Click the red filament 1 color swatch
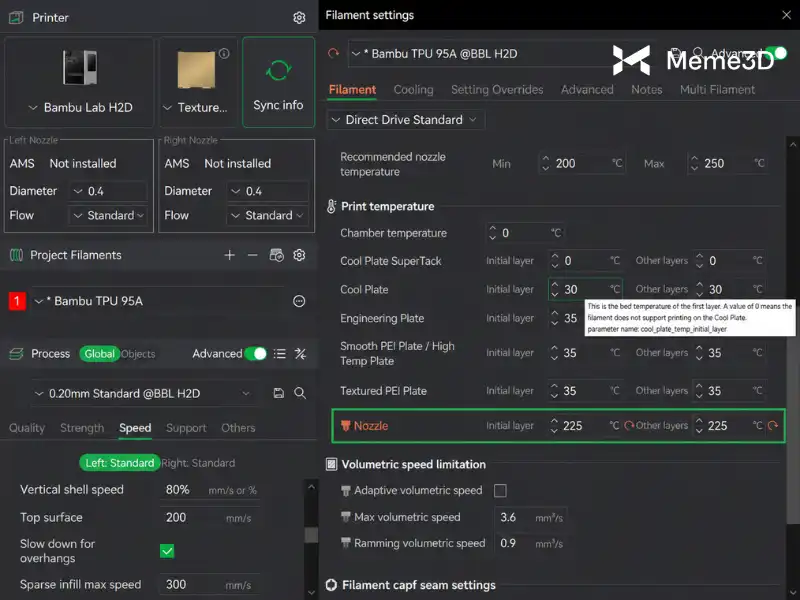 (x=17, y=301)
